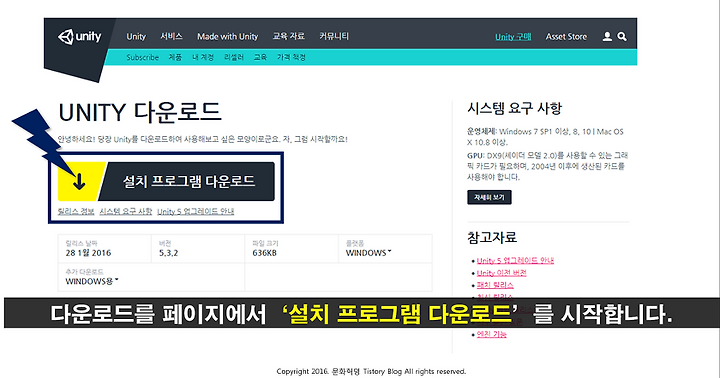Click the Unity logo in the header
Image resolution: width=720 pixels, height=378 pixels.
(79, 36)
